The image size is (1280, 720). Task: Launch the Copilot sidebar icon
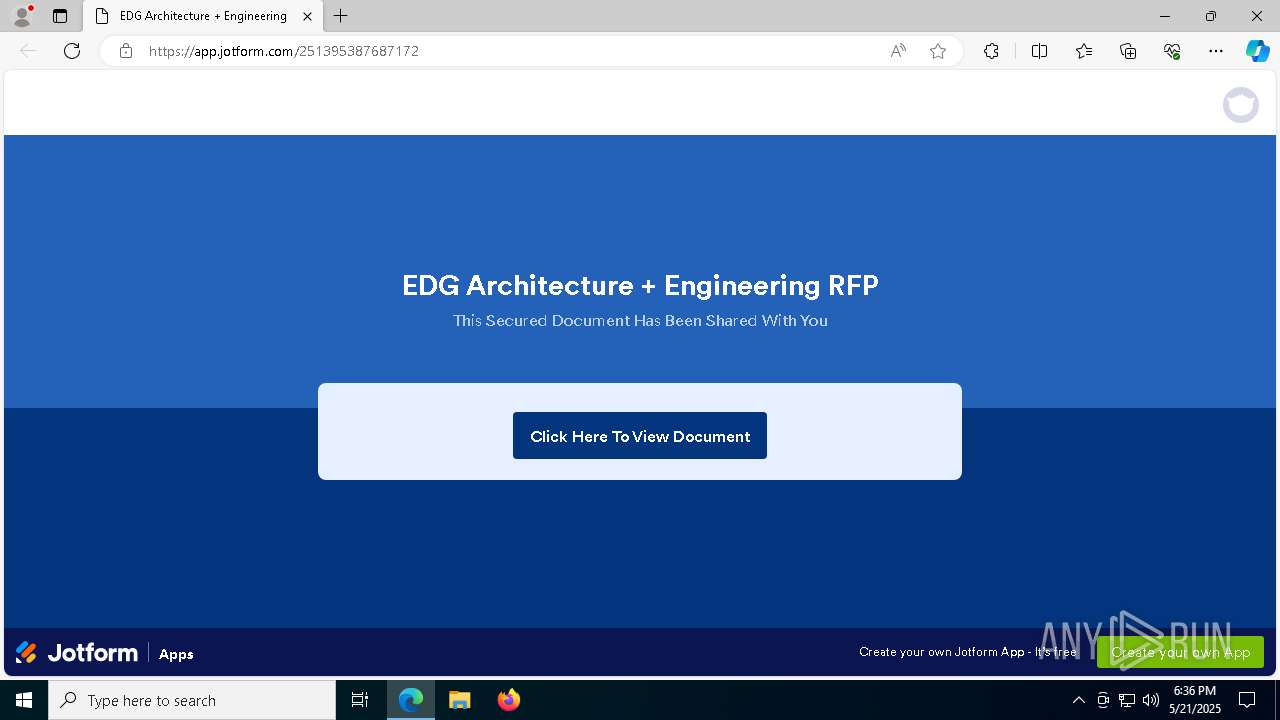point(1257,51)
